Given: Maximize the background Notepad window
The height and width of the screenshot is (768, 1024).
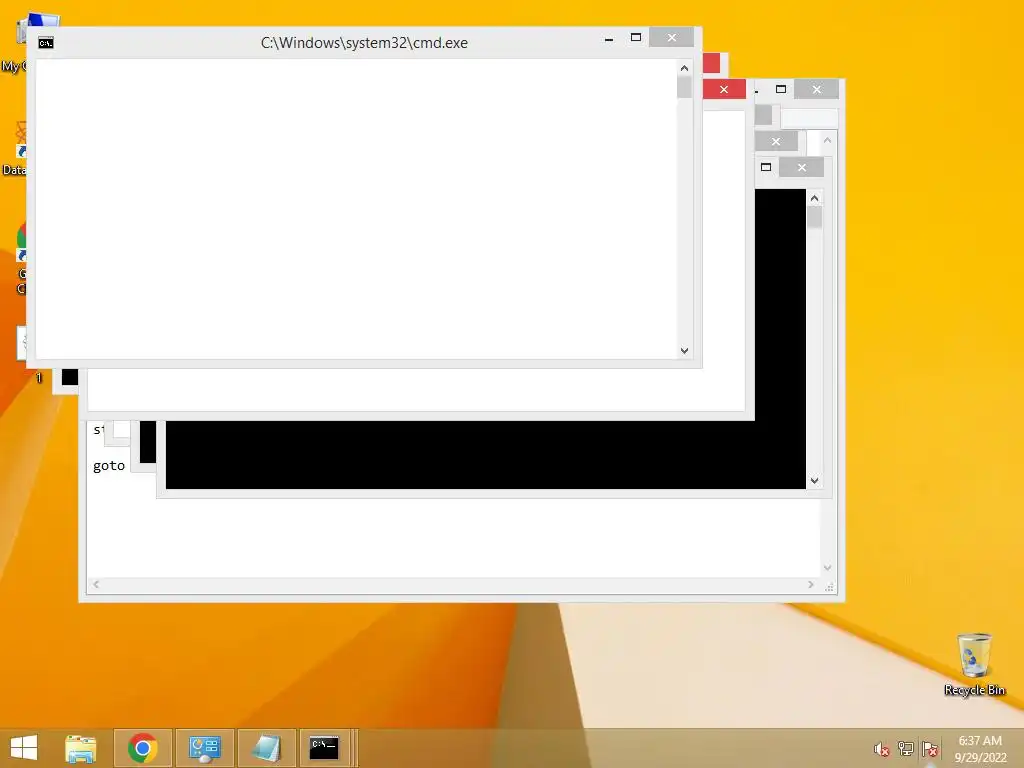Looking at the screenshot, I should tap(781, 89).
